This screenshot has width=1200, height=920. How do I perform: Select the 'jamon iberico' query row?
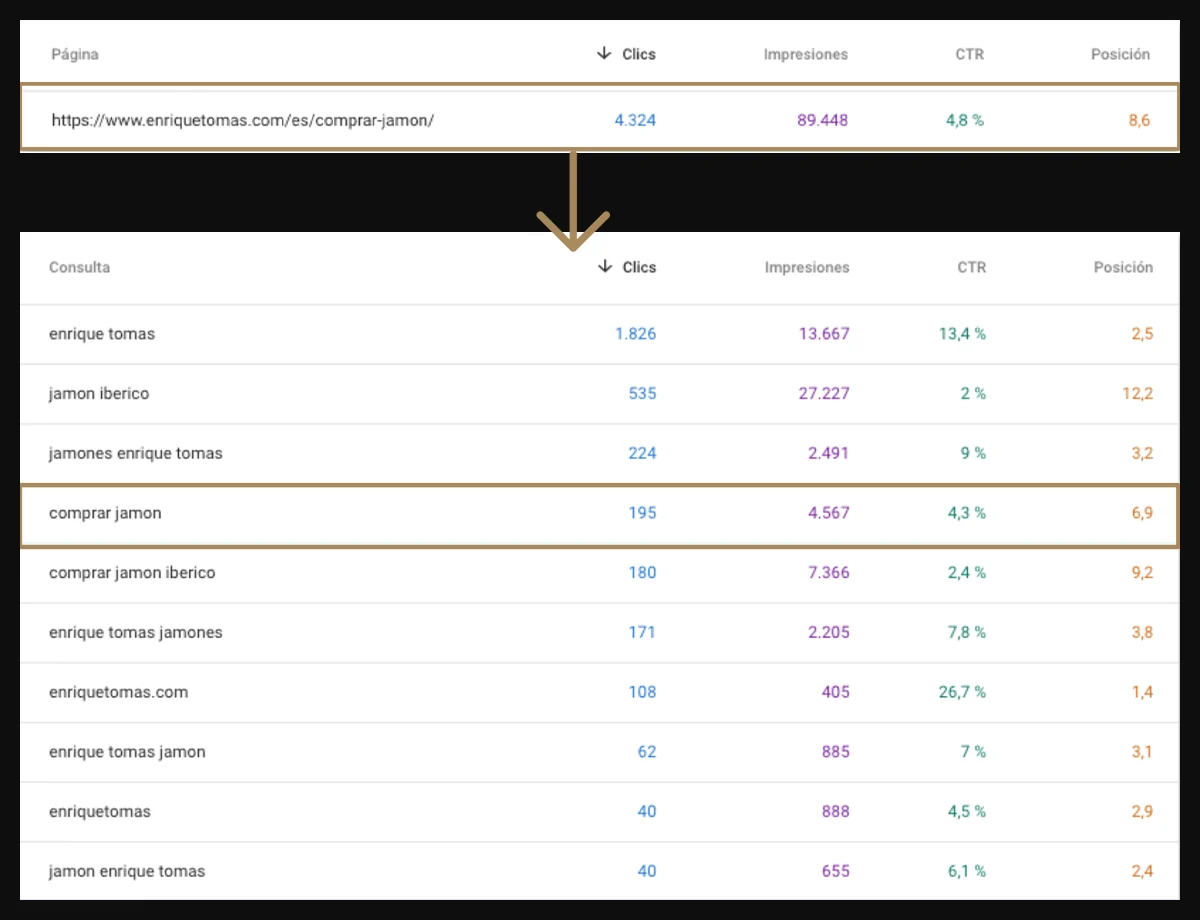600,394
